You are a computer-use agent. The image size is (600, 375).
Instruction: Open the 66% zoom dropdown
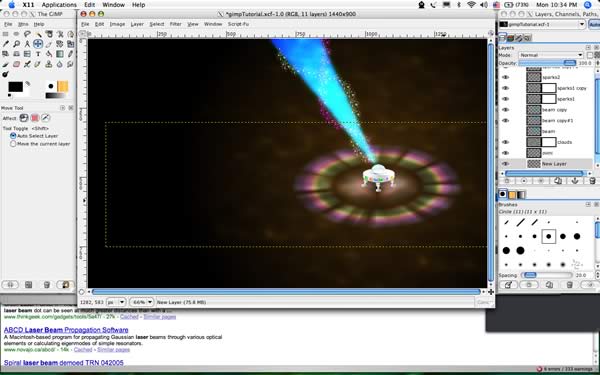pos(142,302)
